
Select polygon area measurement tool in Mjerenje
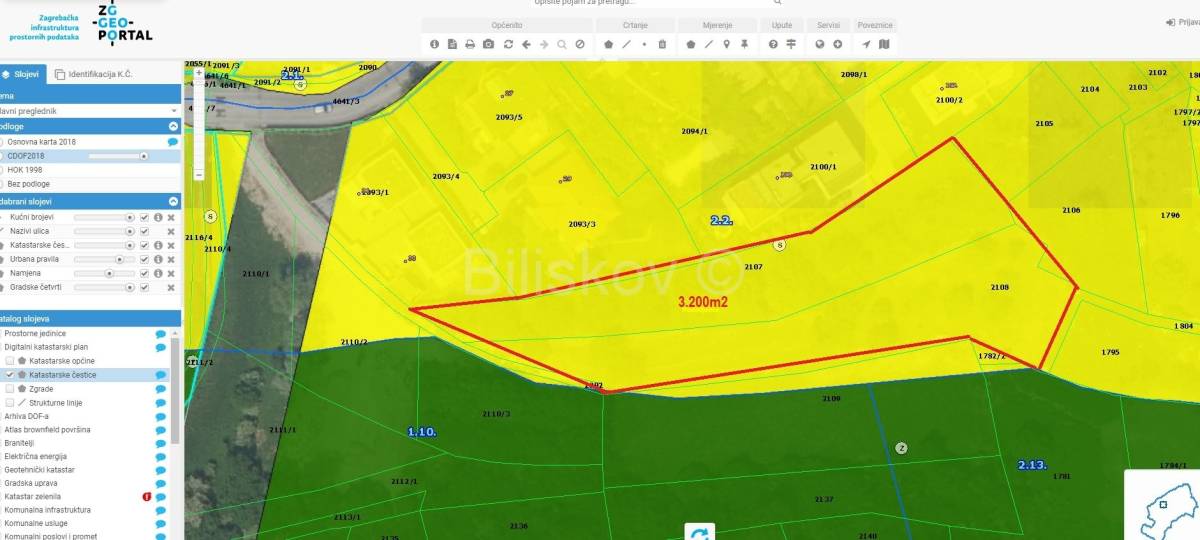(x=691, y=44)
